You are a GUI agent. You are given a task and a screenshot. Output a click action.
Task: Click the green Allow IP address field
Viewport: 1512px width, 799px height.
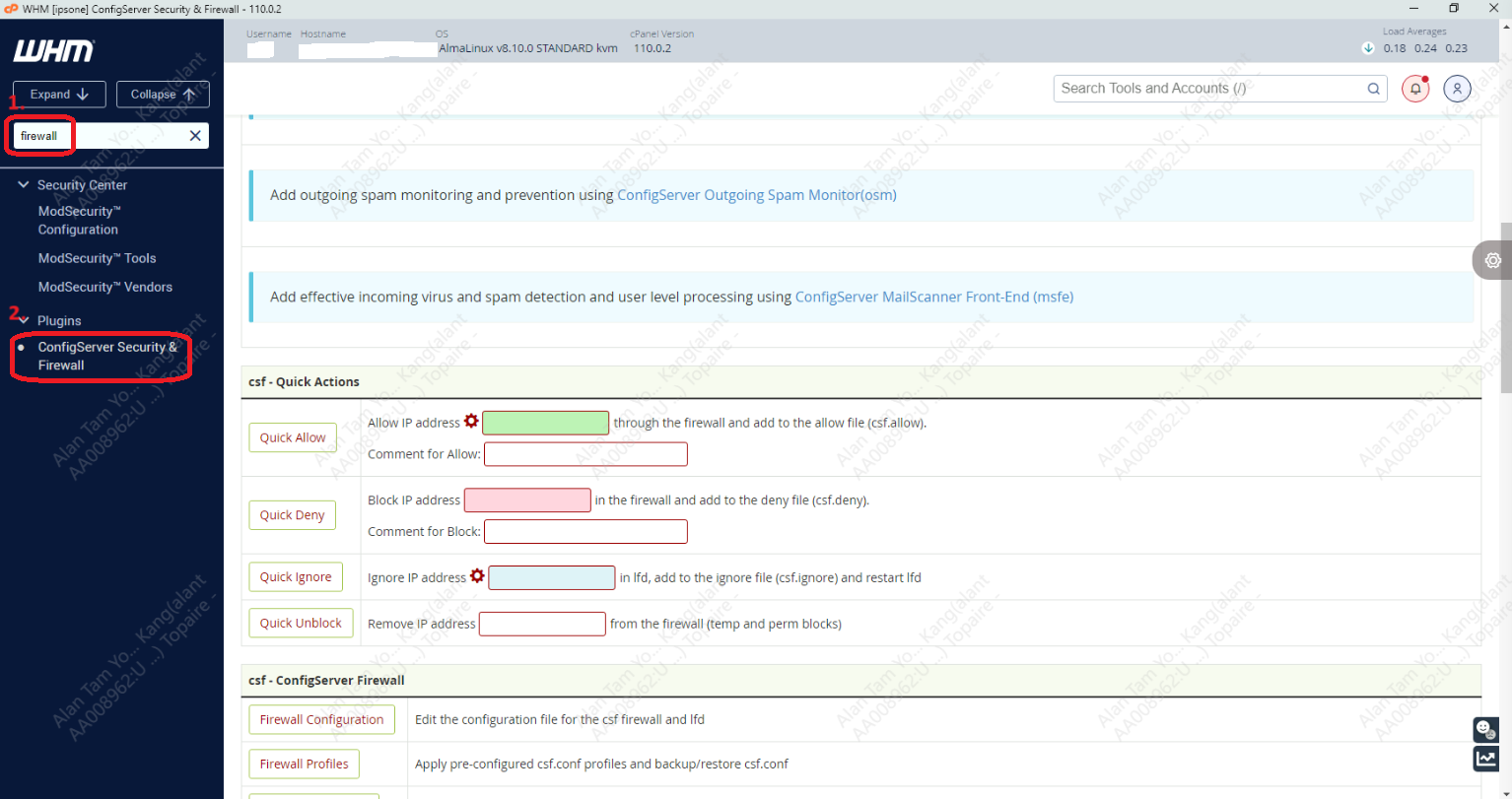tap(545, 423)
